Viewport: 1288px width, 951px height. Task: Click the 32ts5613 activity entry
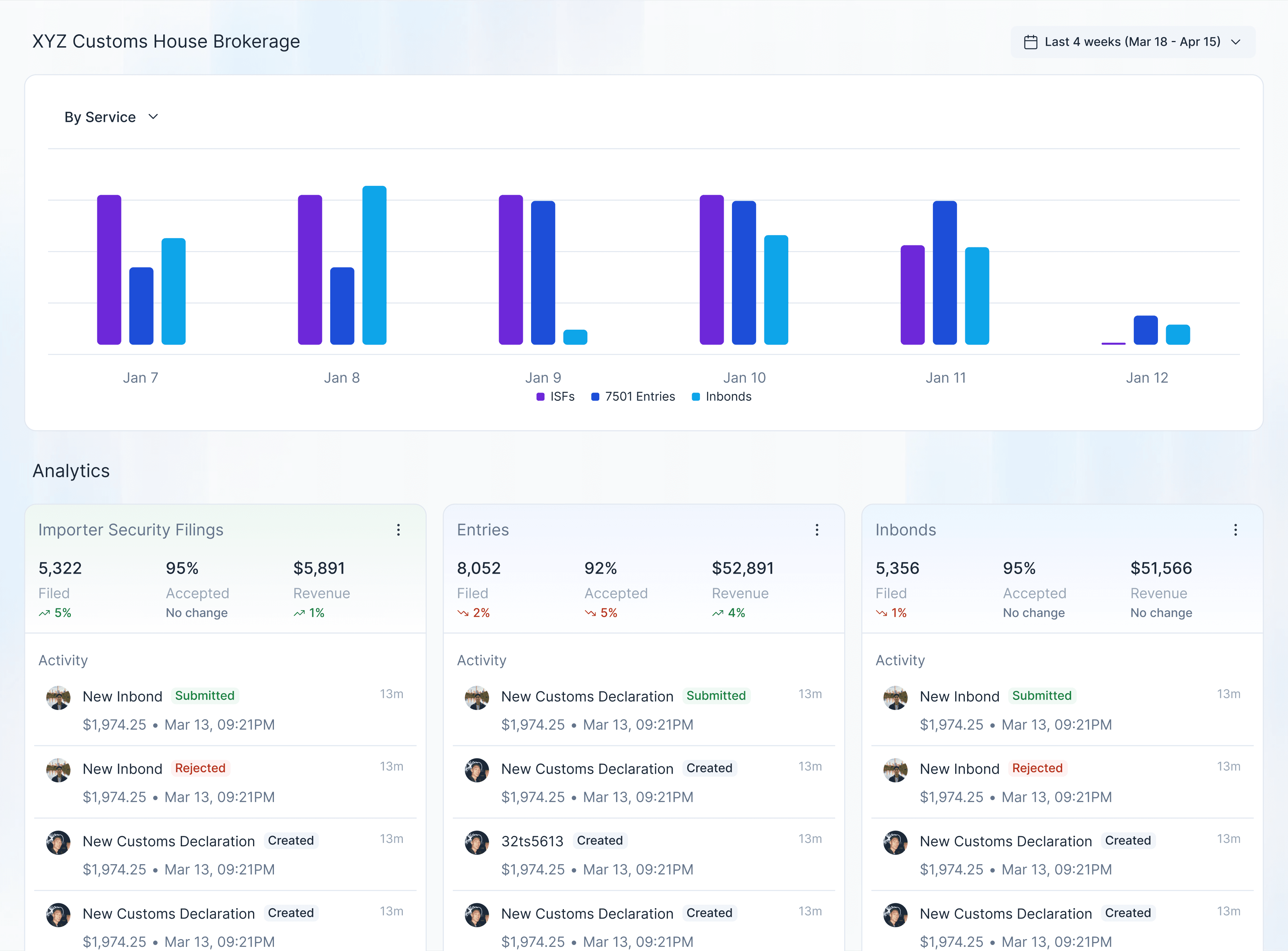pos(532,841)
